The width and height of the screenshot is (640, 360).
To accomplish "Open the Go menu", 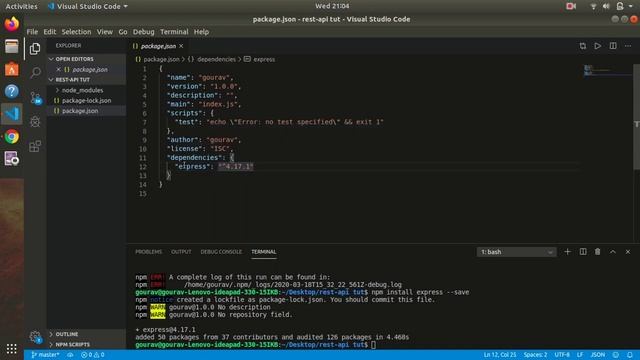I will [x=123, y=32].
